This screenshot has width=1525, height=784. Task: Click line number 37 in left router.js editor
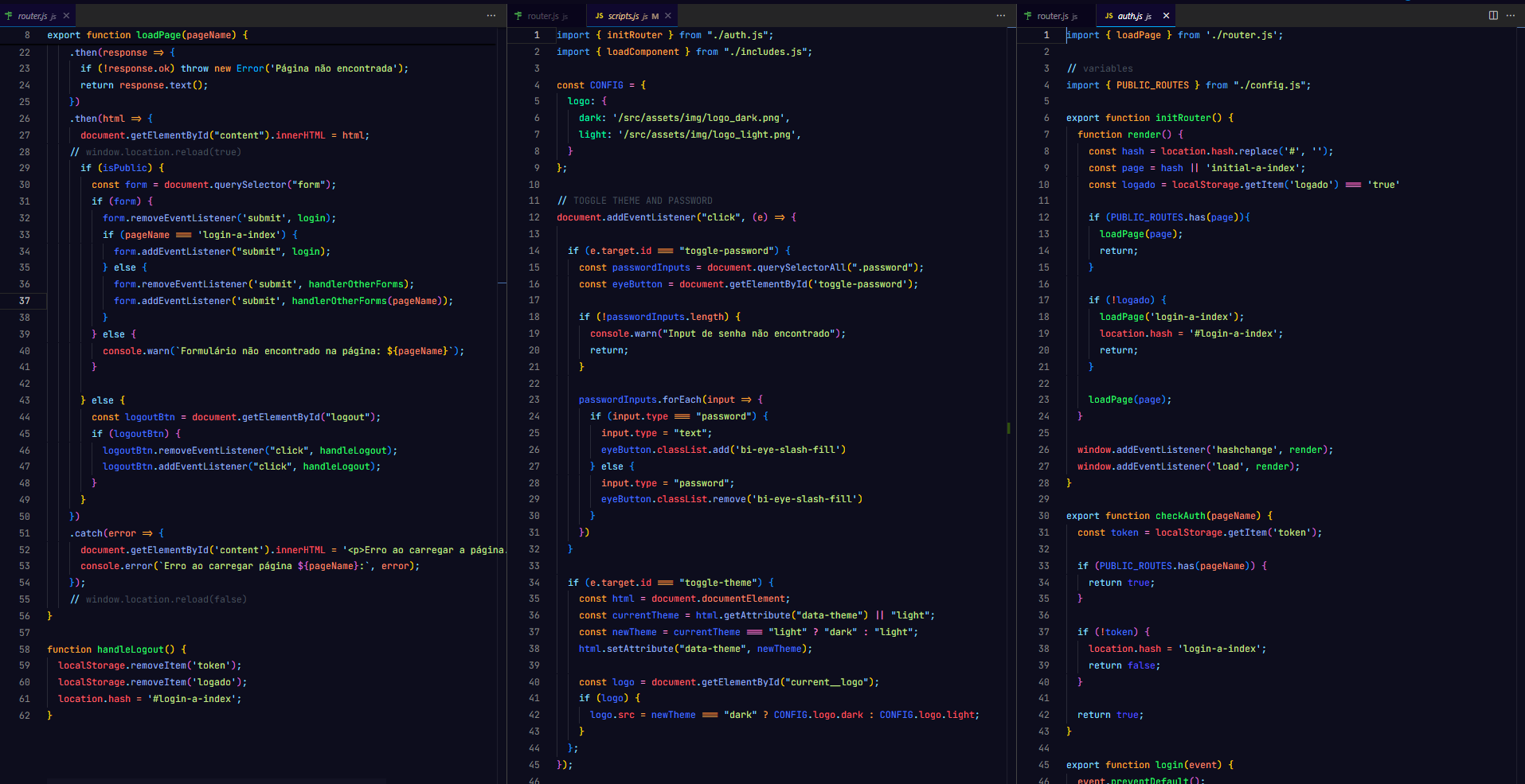25,301
